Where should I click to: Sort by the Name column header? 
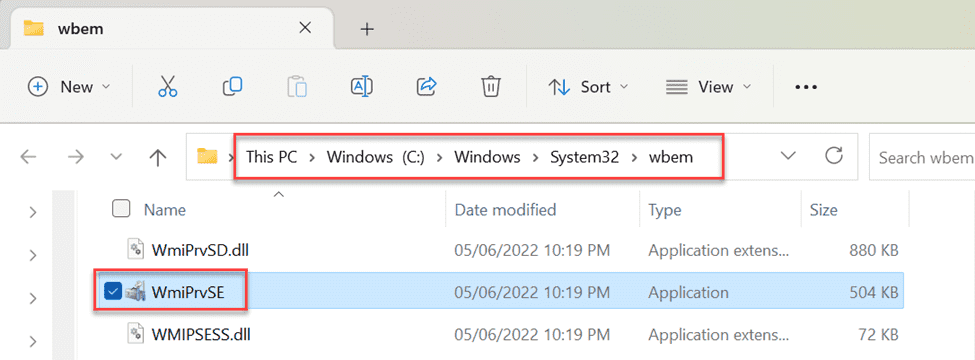coord(165,210)
